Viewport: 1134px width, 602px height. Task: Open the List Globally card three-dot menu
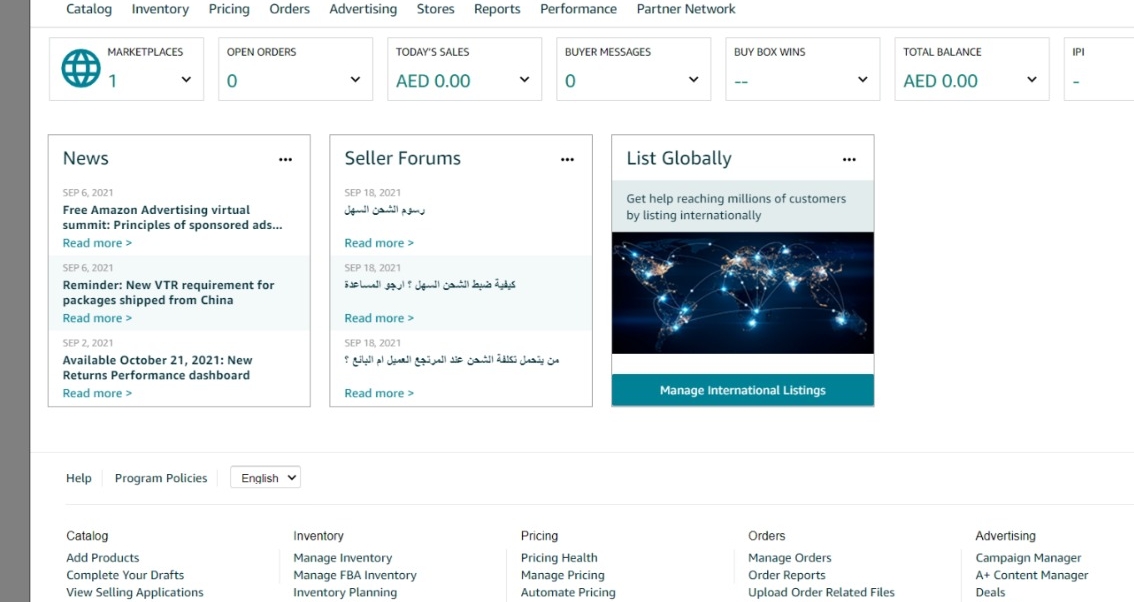[849, 159]
